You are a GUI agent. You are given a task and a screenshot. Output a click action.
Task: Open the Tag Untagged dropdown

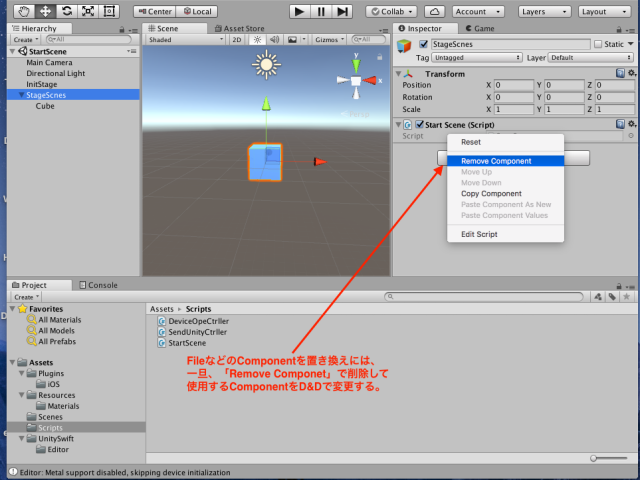point(477,58)
